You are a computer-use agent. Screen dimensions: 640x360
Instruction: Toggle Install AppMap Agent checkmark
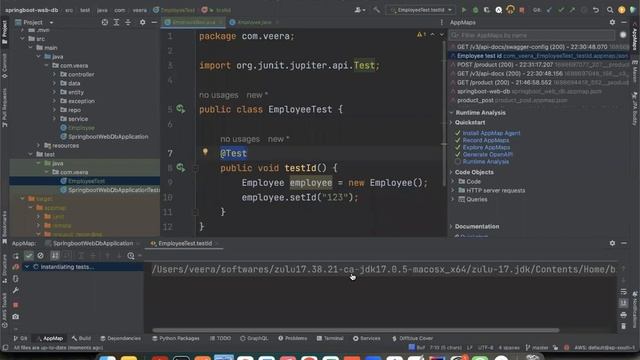pos(458,133)
